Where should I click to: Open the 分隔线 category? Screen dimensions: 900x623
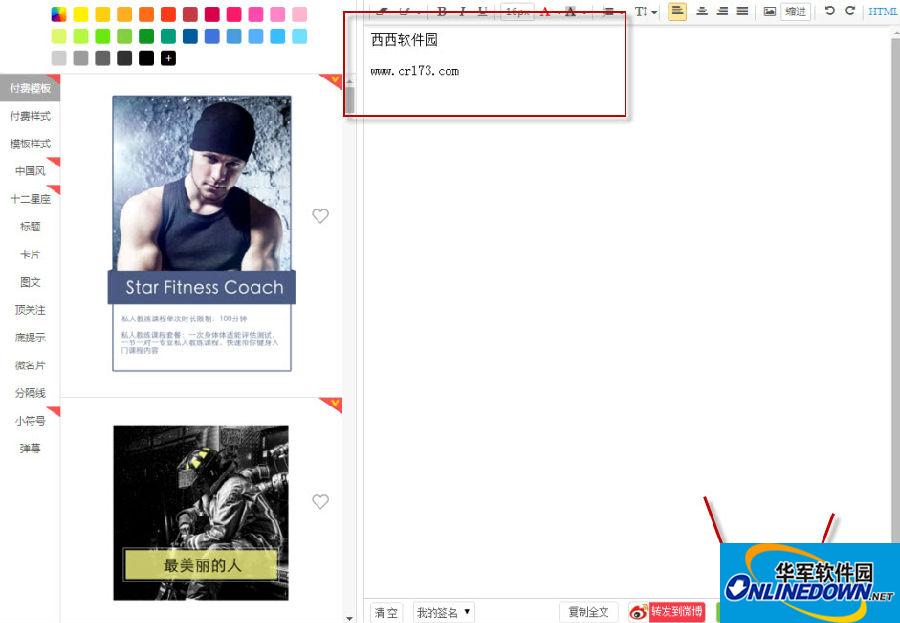[30, 393]
